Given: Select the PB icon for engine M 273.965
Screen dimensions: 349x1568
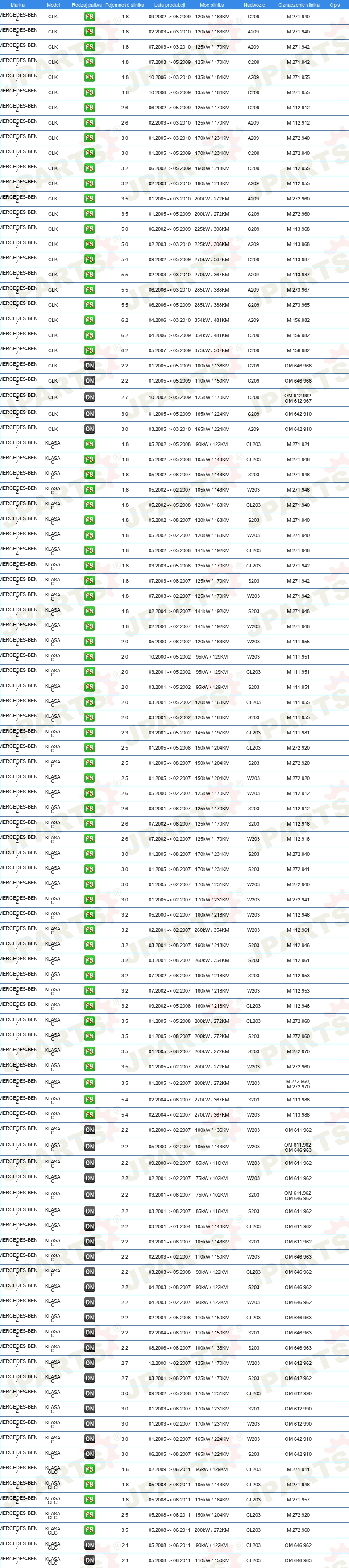Looking at the screenshot, I should 89,305.
